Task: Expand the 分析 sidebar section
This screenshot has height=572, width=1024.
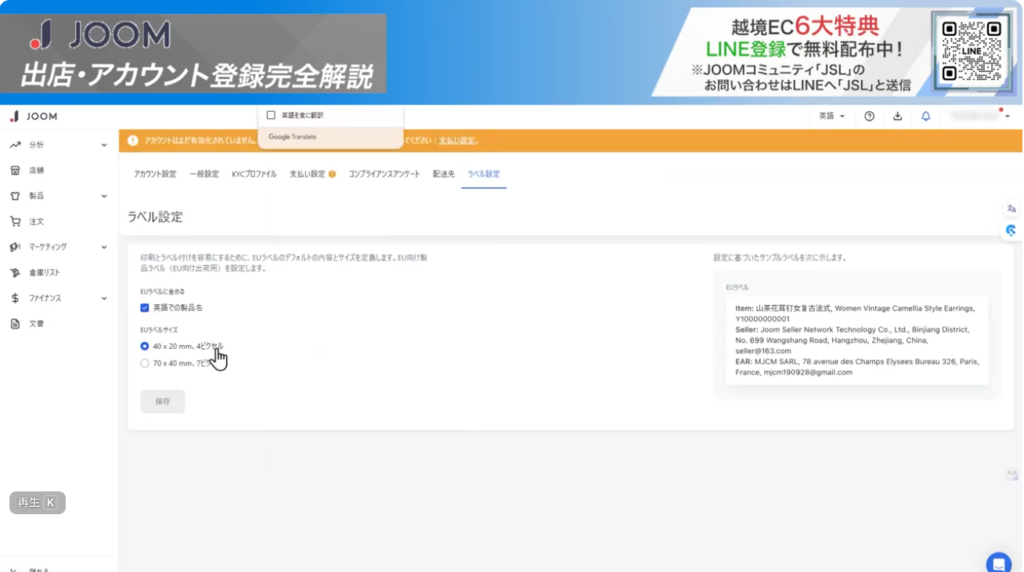Action: [x=104, y=145]
